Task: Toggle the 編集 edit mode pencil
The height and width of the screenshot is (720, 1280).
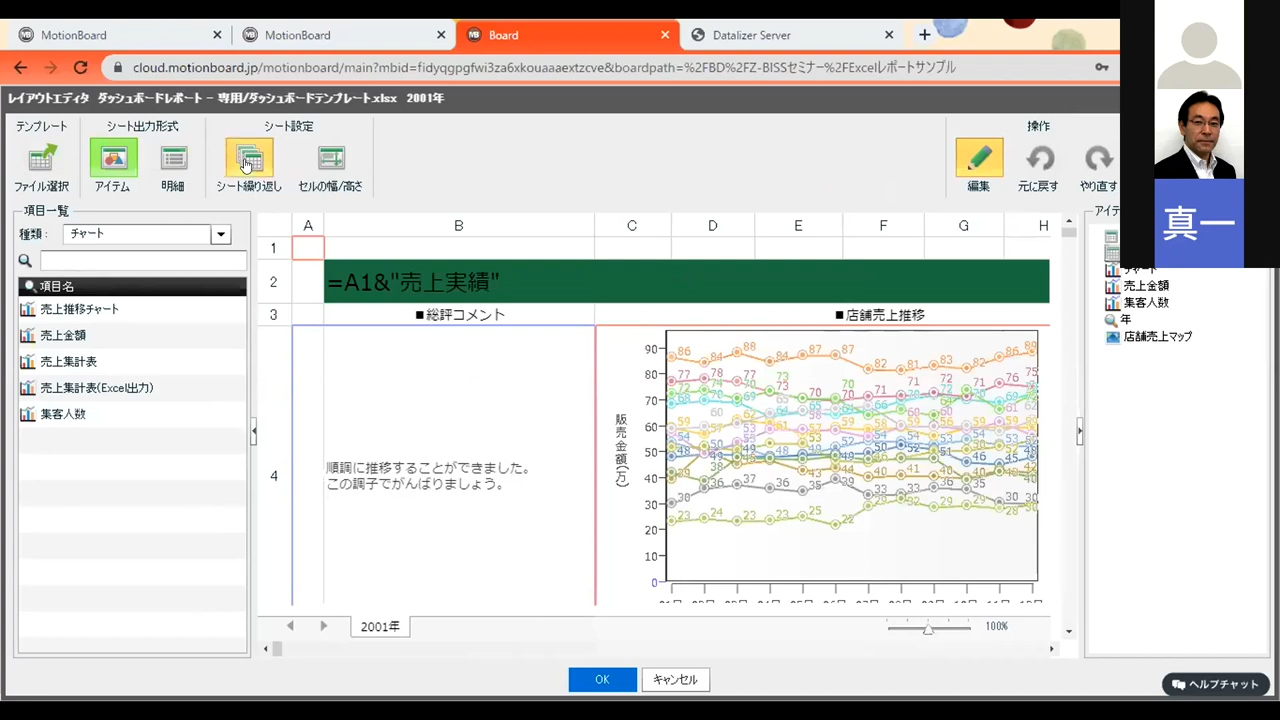Action: tap(979, 167)
